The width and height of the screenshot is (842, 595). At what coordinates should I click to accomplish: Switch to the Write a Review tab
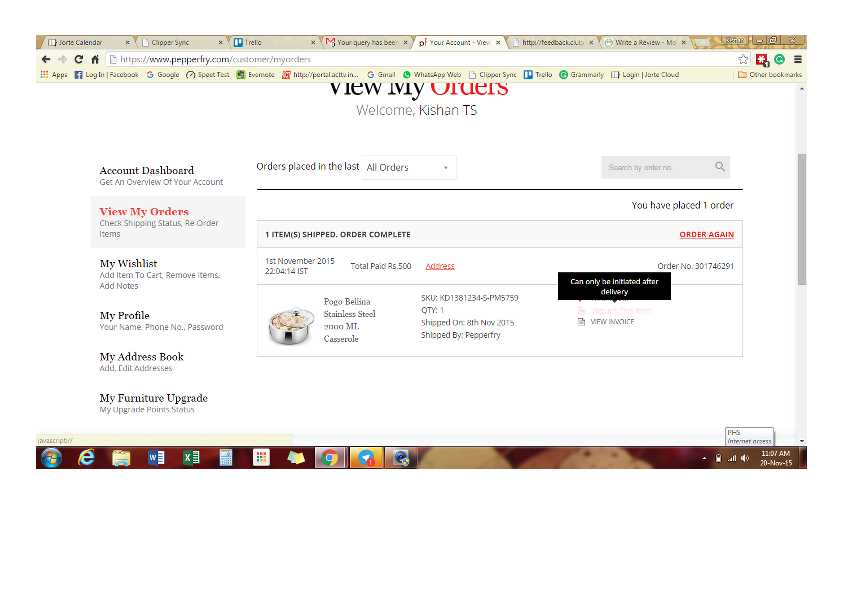(644, 42)
